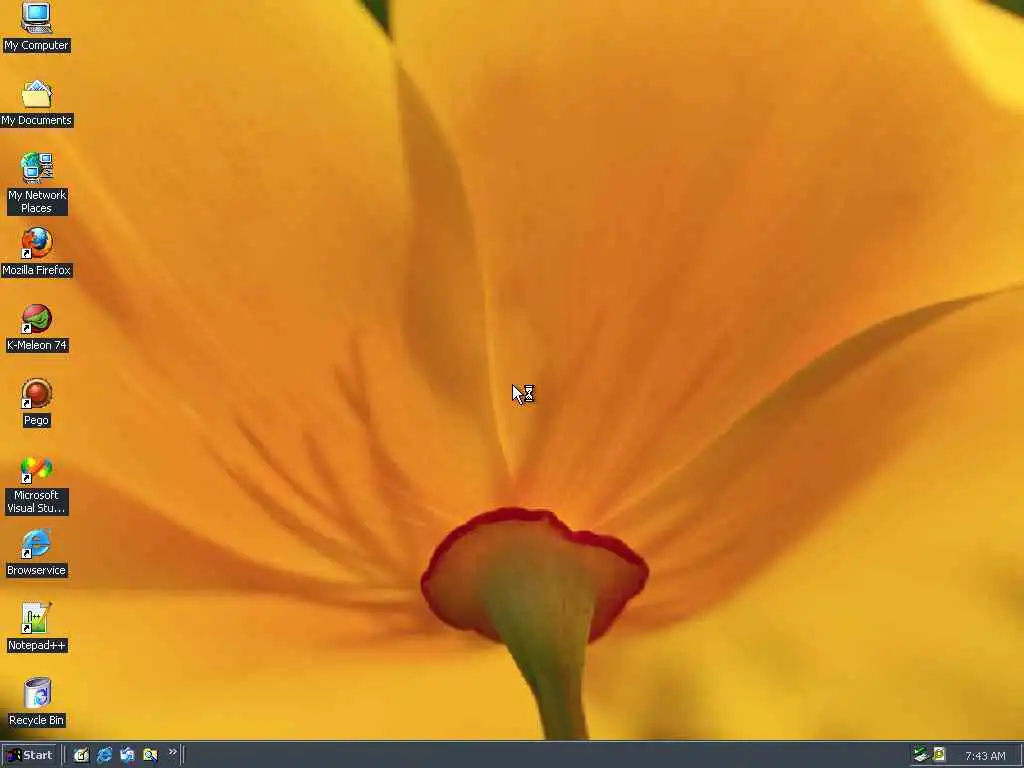1024x768 pixels.
Task: Click the folder search quick launch icon
Action: pyautogui.click(x=150, y=755)
